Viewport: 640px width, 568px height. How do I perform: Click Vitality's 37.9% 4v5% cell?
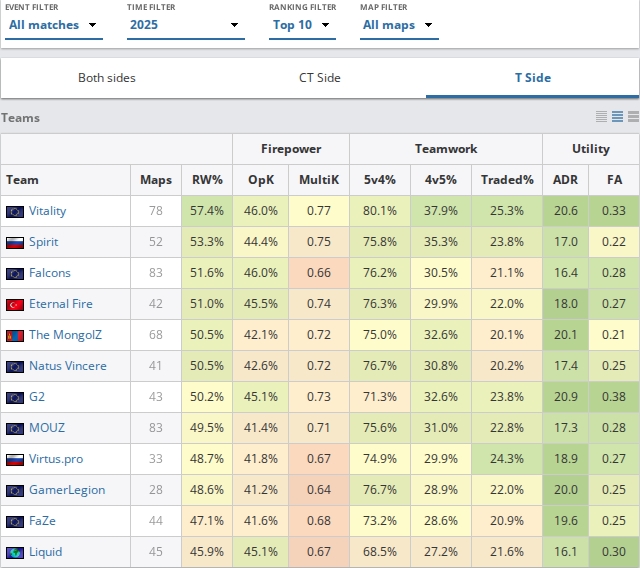[x=441, y=211]
